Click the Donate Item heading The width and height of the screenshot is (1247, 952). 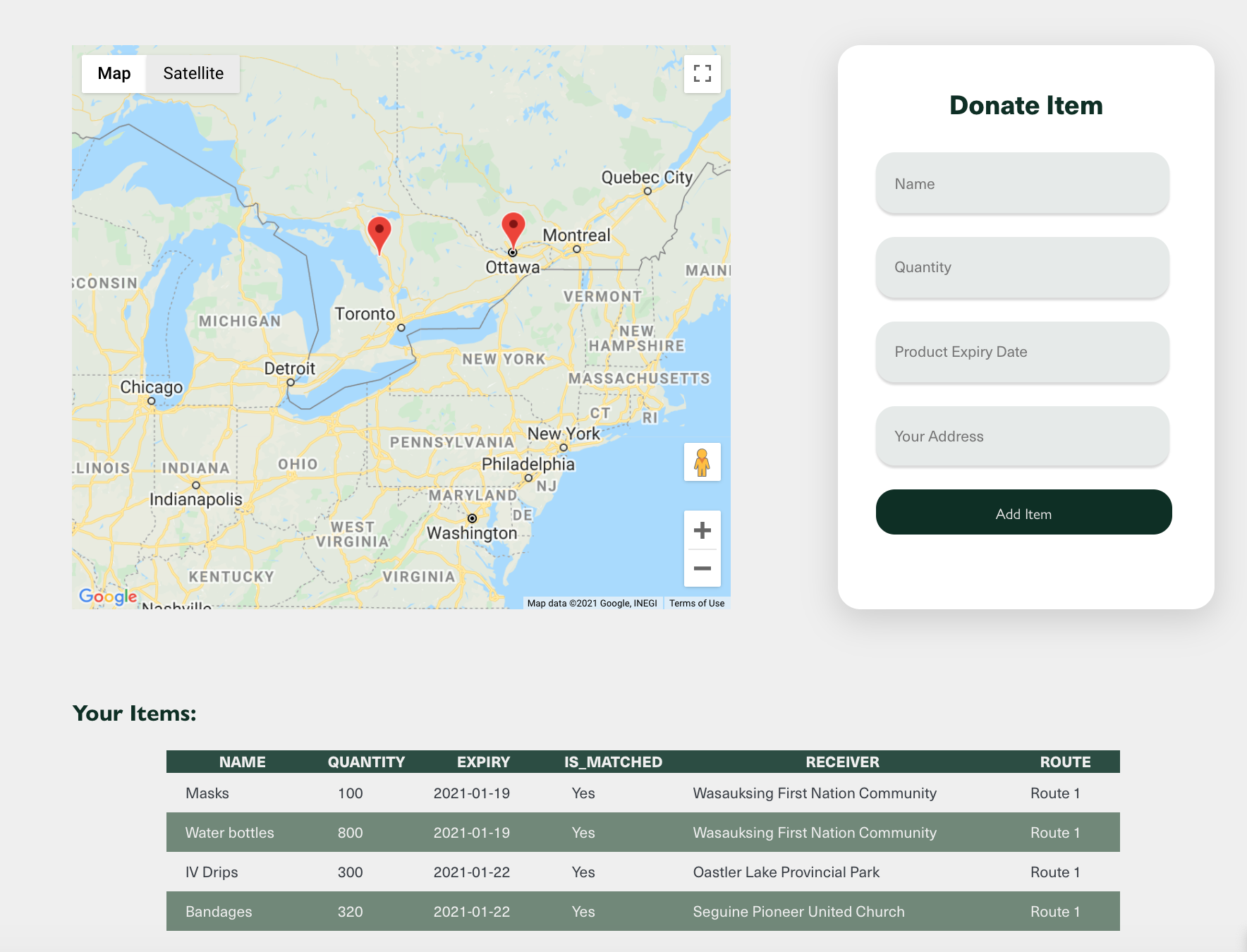pos(1026,105)
